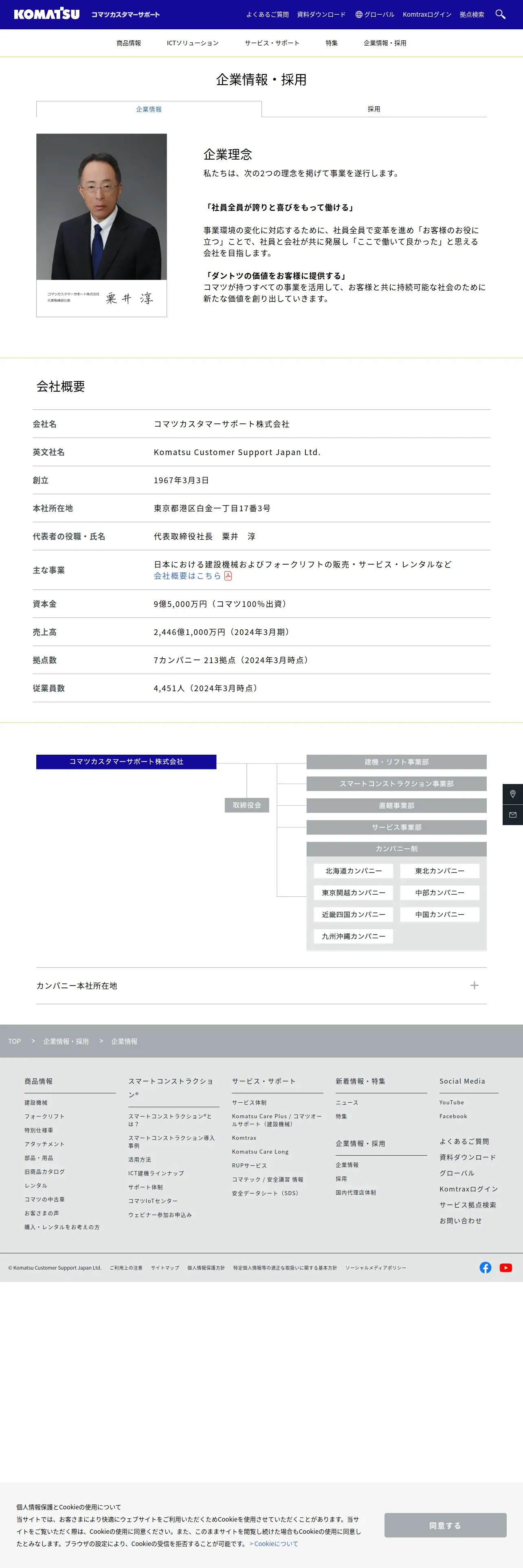The height and width of the screenshot is (1568, 523).
Task: Open footer link ウェビナー参加お申込み
Action: coord(160,1215)
